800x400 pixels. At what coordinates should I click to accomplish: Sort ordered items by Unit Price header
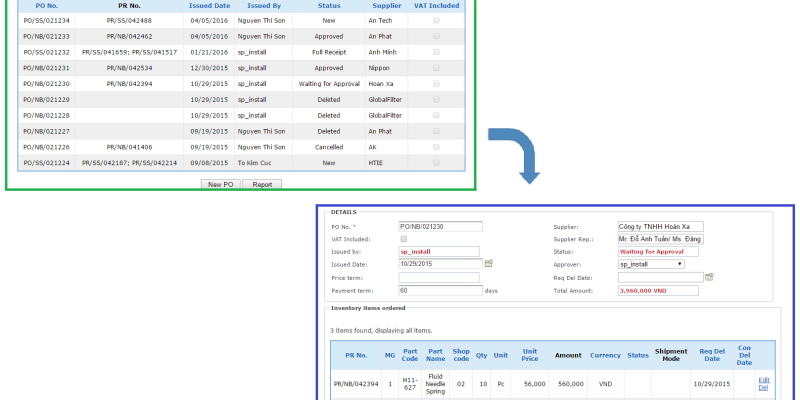[x=530, y=355]
